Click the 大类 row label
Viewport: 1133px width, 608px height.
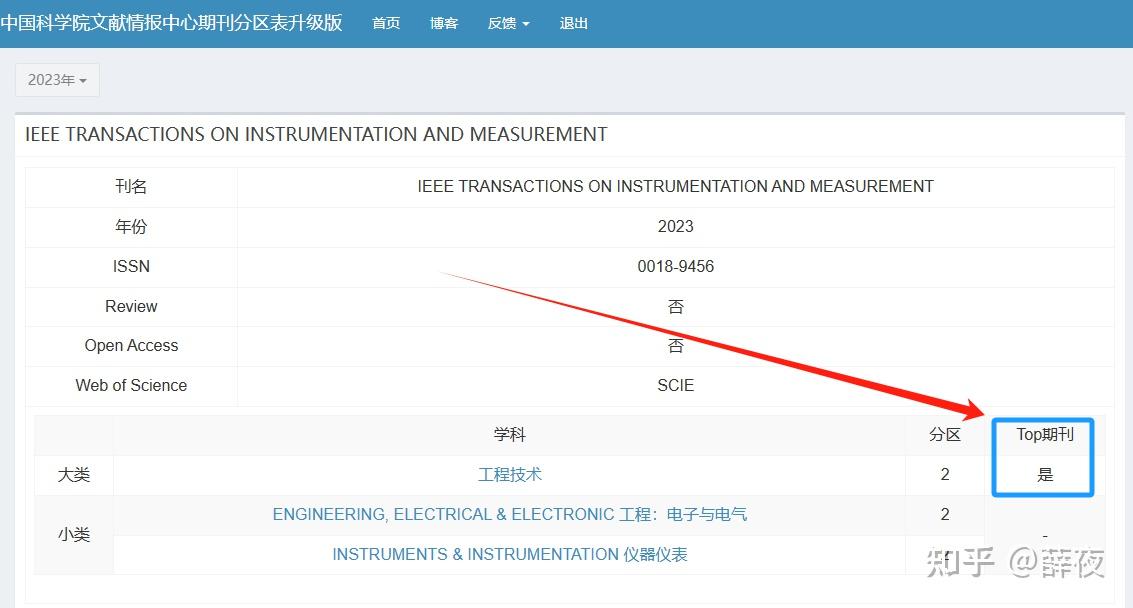point(74,475)
